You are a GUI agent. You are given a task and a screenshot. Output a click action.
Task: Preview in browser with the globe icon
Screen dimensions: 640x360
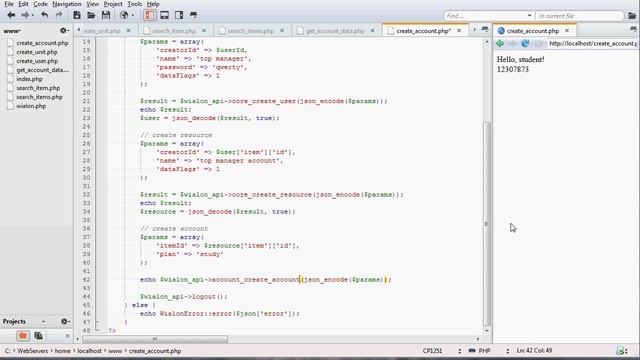pyautogui.click(x=124, y=15)
